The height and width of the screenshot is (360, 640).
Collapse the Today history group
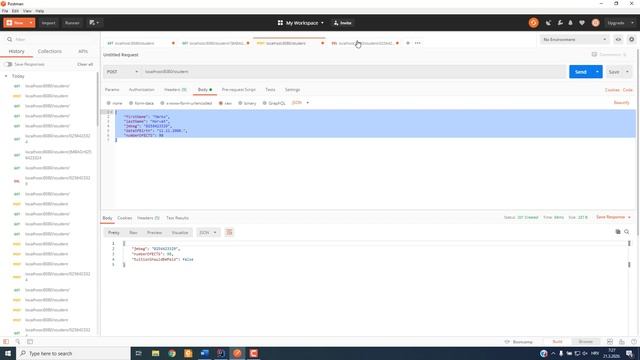pyautogui.click(x=6, y=76)
